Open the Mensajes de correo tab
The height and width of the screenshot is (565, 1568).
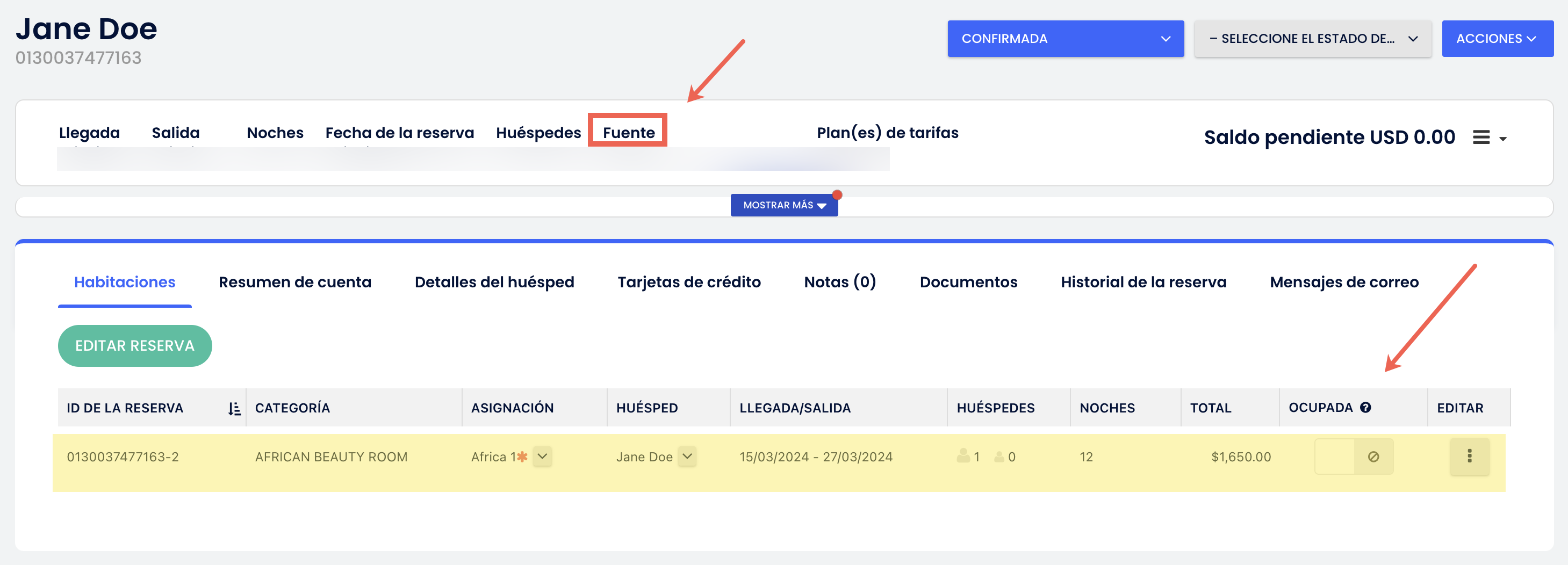[x=1344, y=282]
